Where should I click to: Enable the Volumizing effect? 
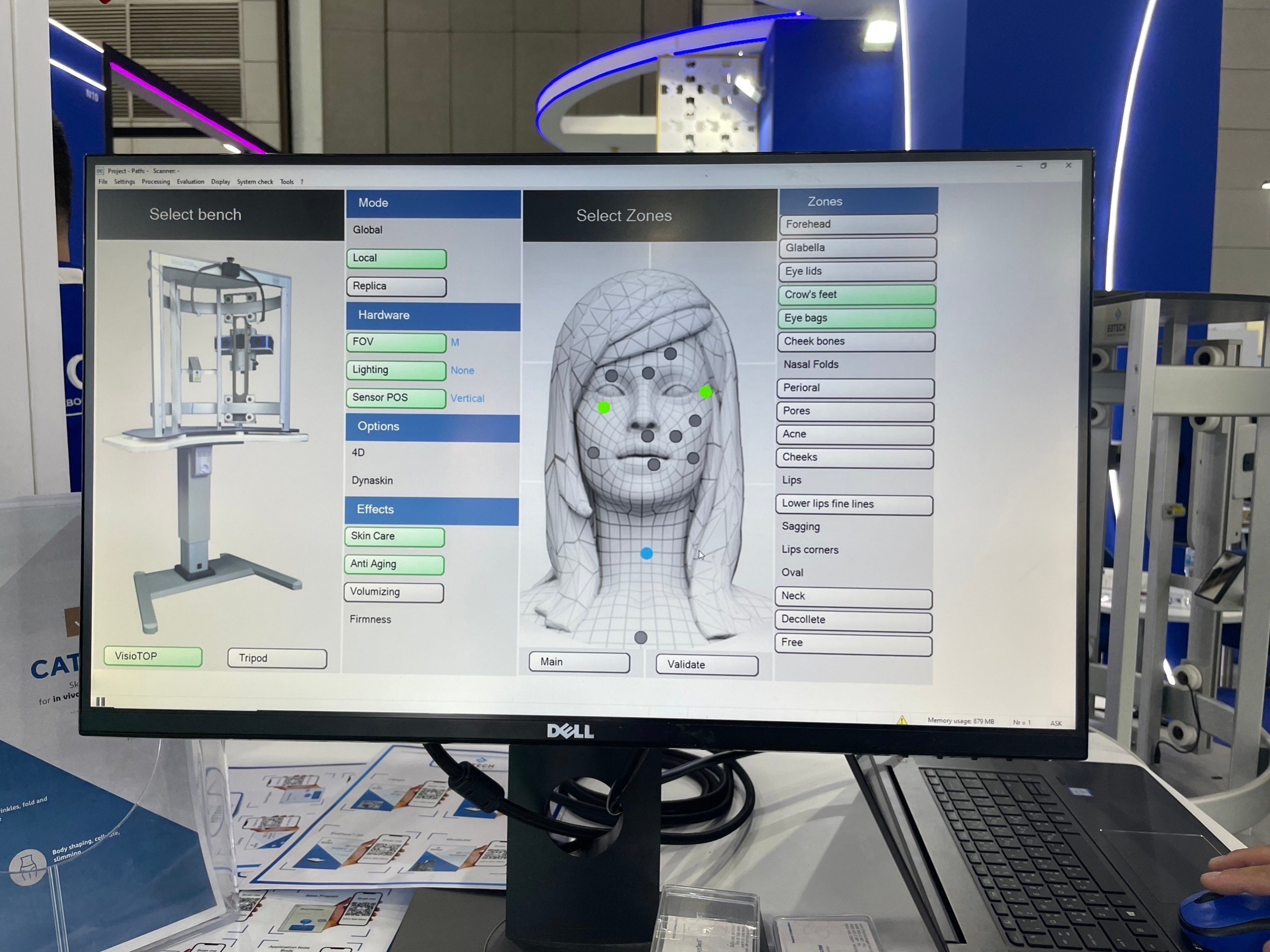point(394,592)
